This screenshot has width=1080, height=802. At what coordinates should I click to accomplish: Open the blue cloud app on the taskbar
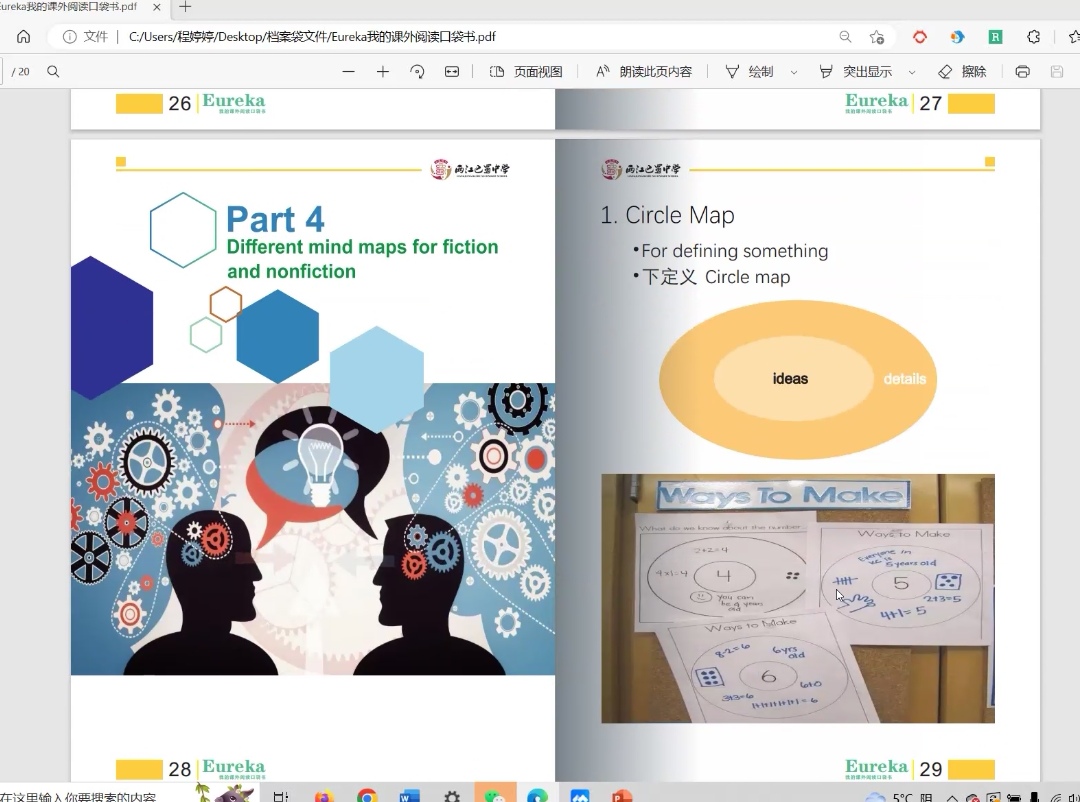[x=580, y=796]
